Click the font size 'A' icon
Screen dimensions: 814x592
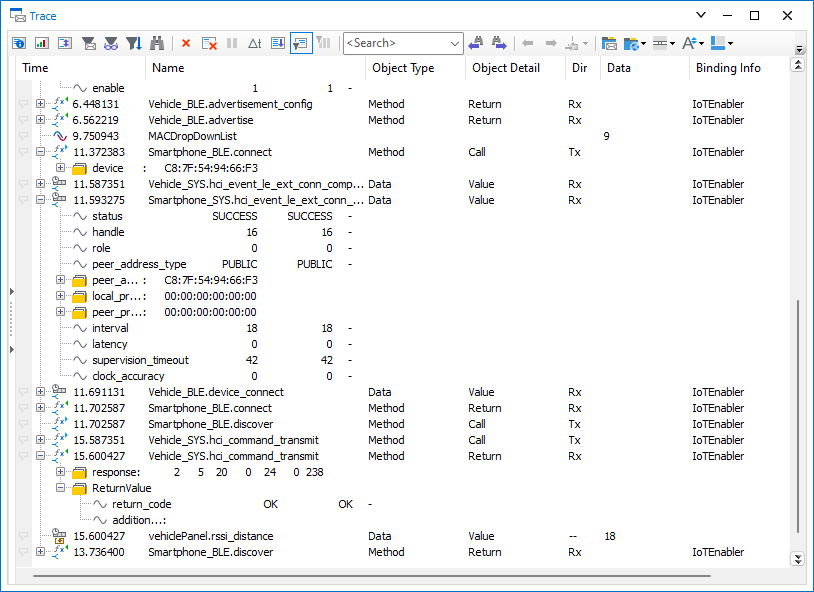coord(689,43)
